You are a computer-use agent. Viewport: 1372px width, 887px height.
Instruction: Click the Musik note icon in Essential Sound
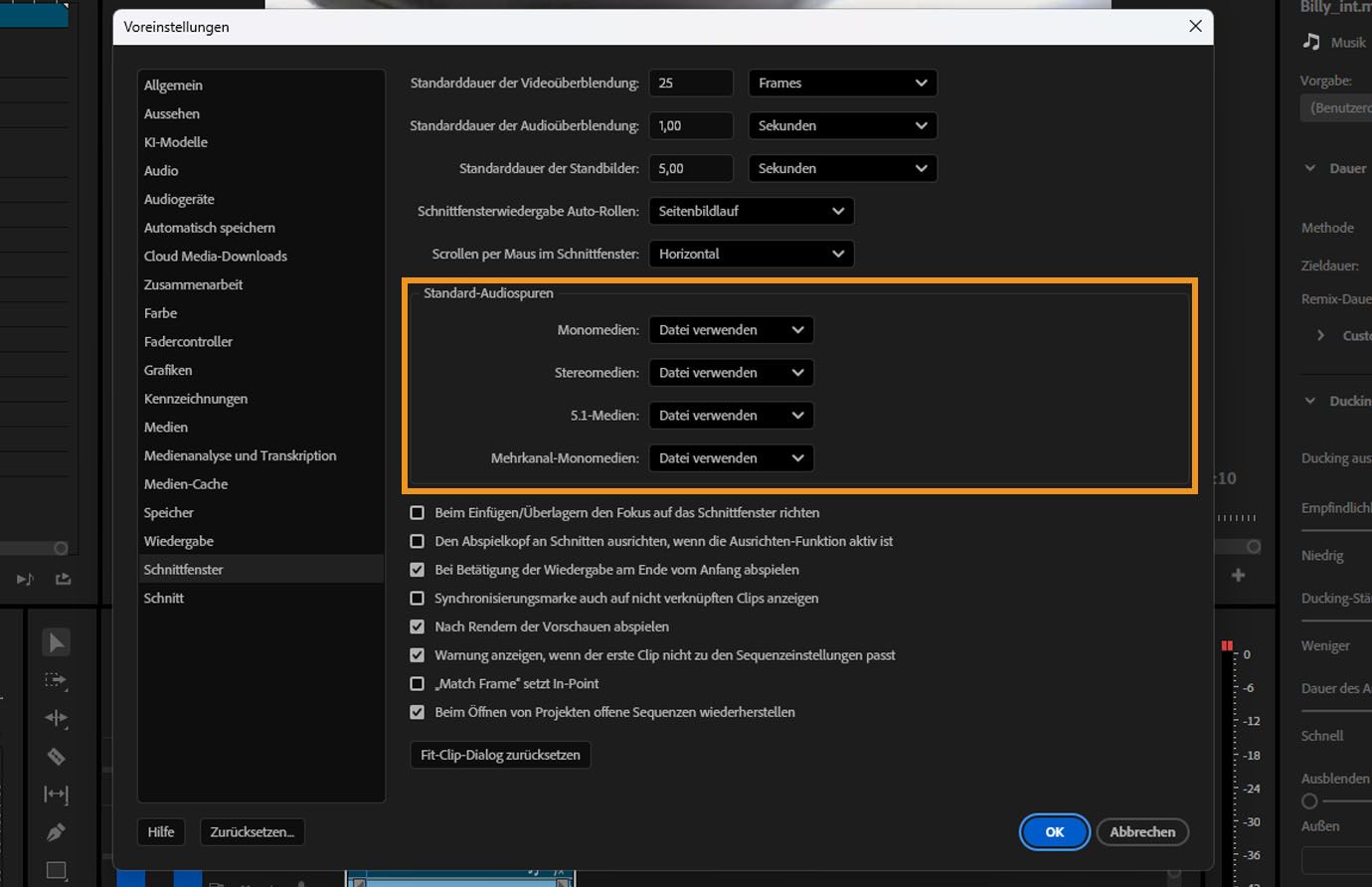click(1310, 42)
